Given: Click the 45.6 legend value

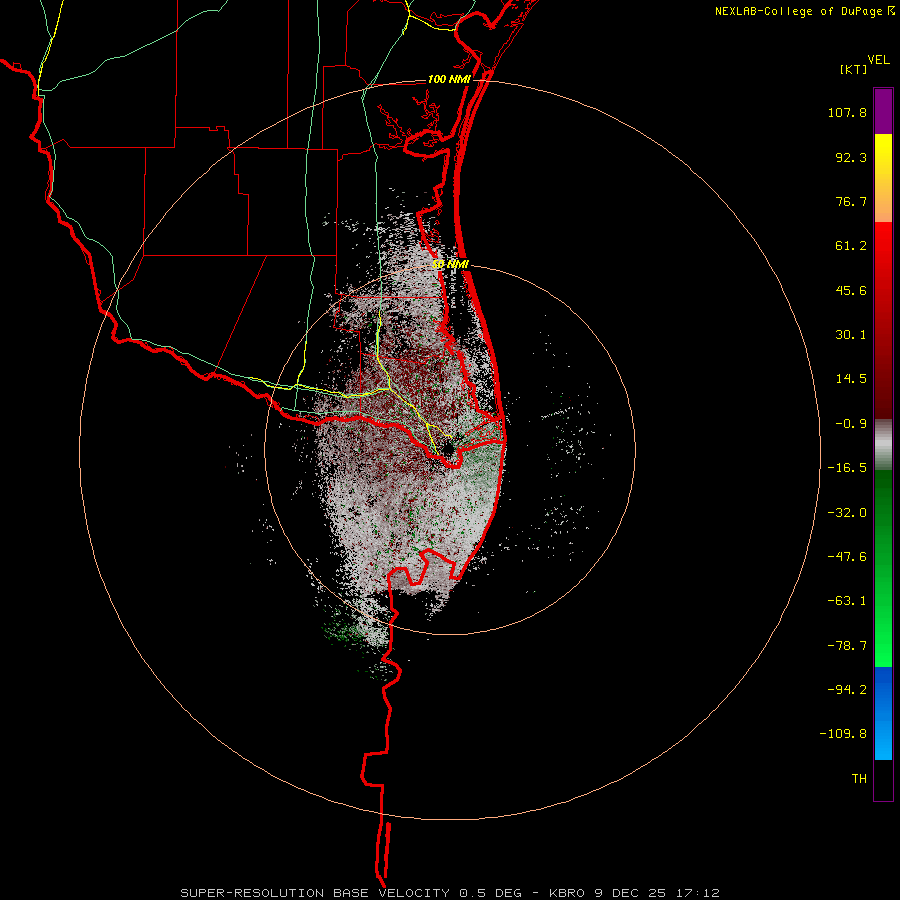Looking at the screenshot, I should tap(851, 290).
